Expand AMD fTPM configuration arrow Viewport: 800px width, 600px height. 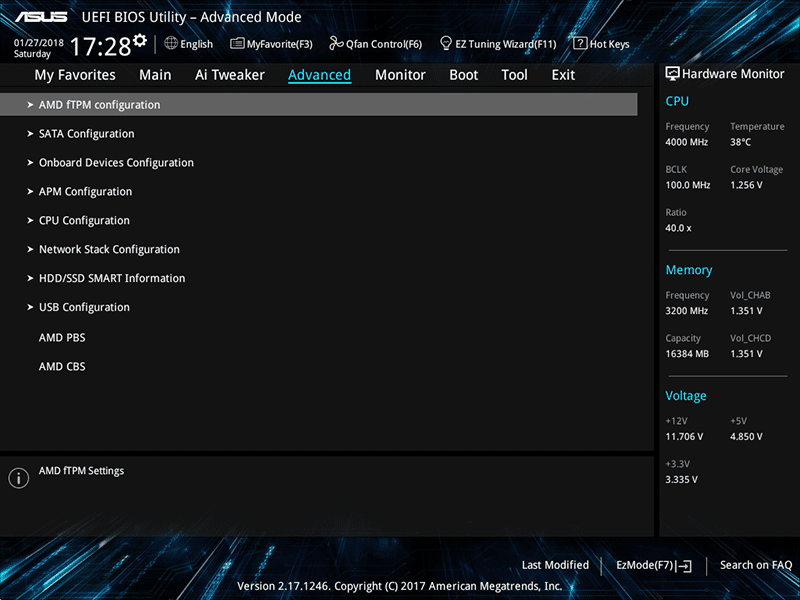point(30,105)
